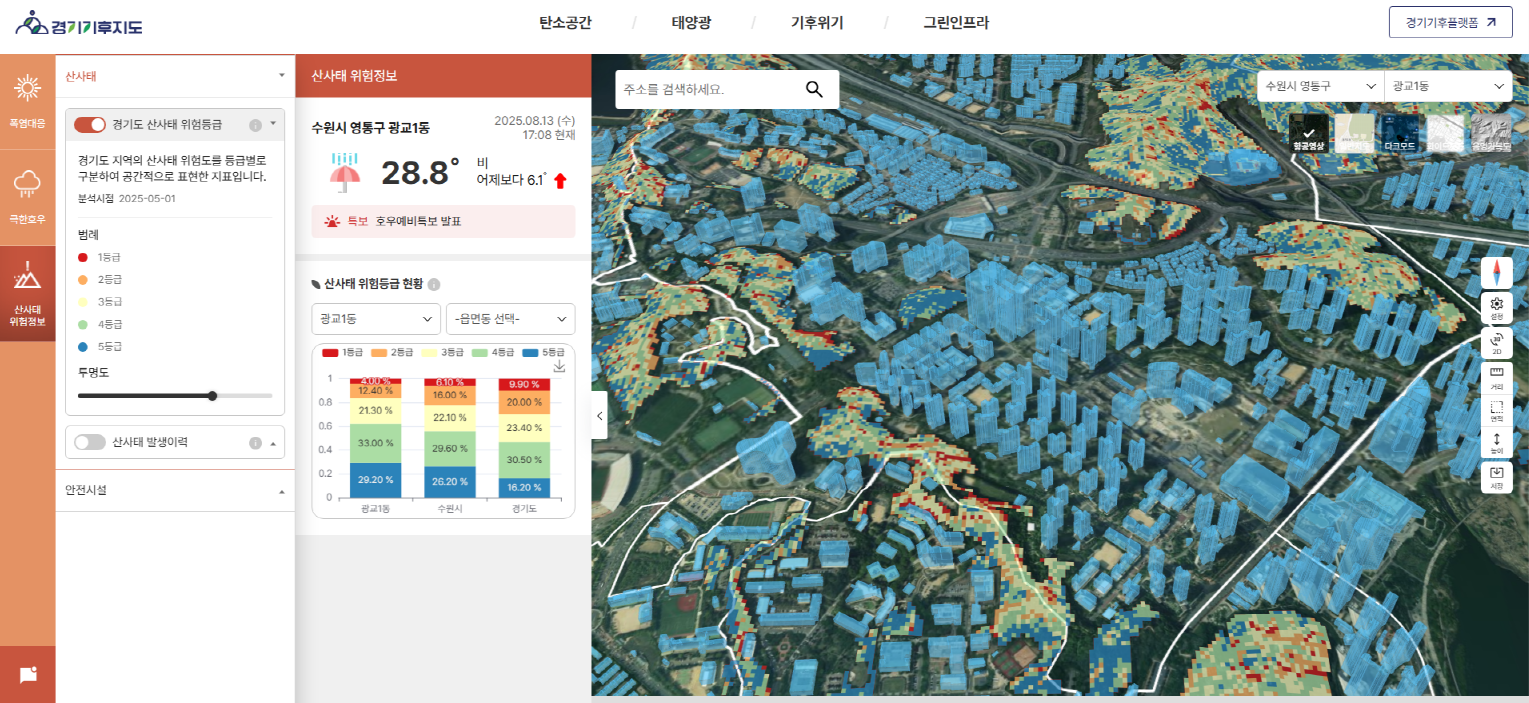Select the 거리 distance measure tool
This screenshot has width=1529, height=703.
click(1497, 377)
